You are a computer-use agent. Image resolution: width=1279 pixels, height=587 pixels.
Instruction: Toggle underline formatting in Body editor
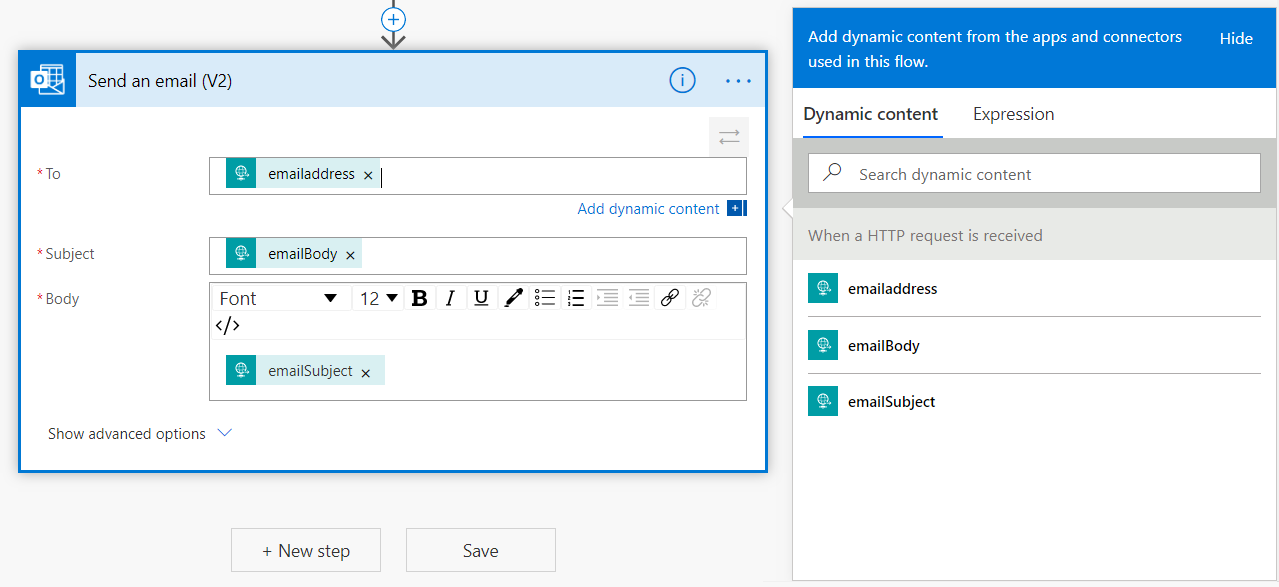[481, 298]
